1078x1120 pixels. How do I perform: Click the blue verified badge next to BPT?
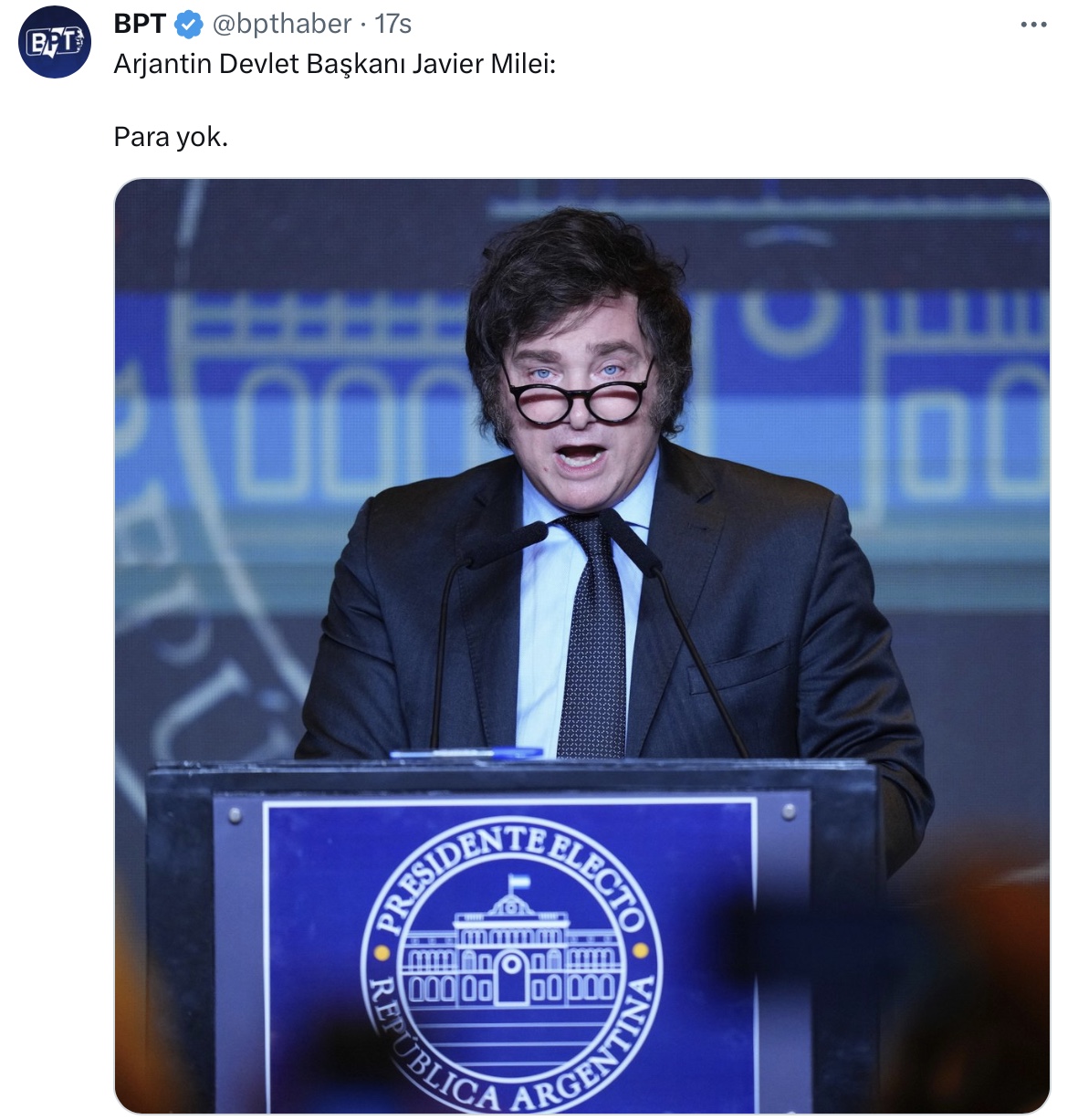[188, 25]
